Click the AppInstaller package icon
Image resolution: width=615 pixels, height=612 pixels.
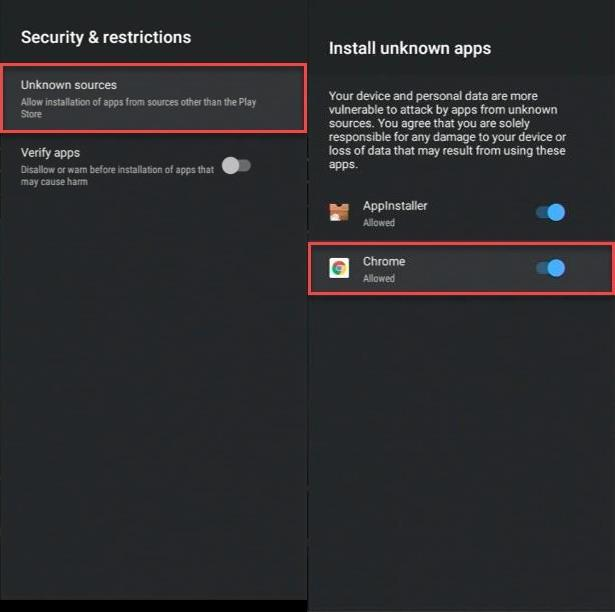339,212
